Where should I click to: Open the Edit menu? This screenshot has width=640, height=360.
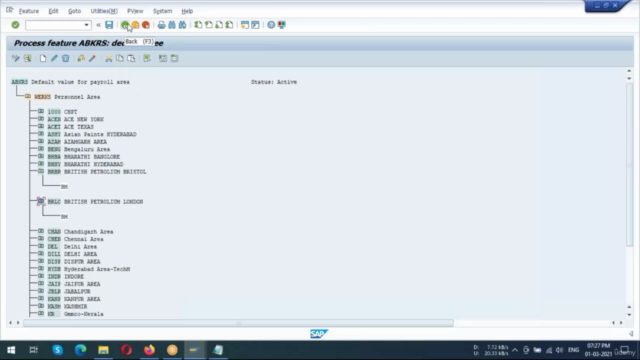tap(53, 11)
